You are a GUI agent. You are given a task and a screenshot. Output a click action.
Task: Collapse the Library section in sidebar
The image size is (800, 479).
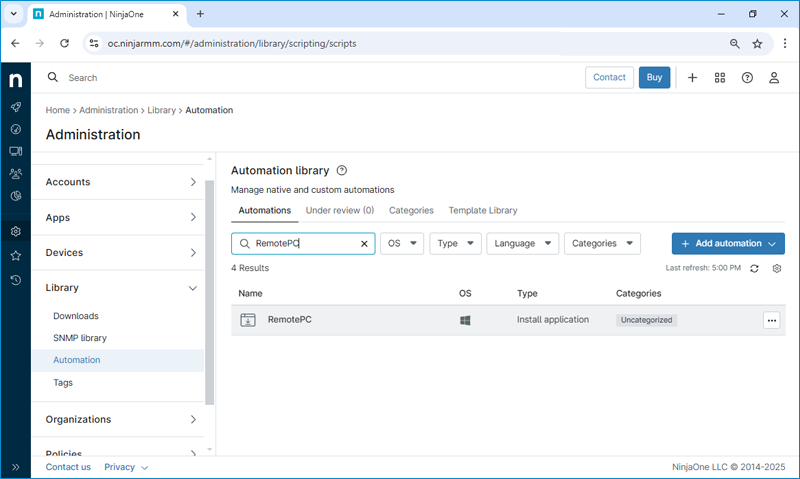118,288
